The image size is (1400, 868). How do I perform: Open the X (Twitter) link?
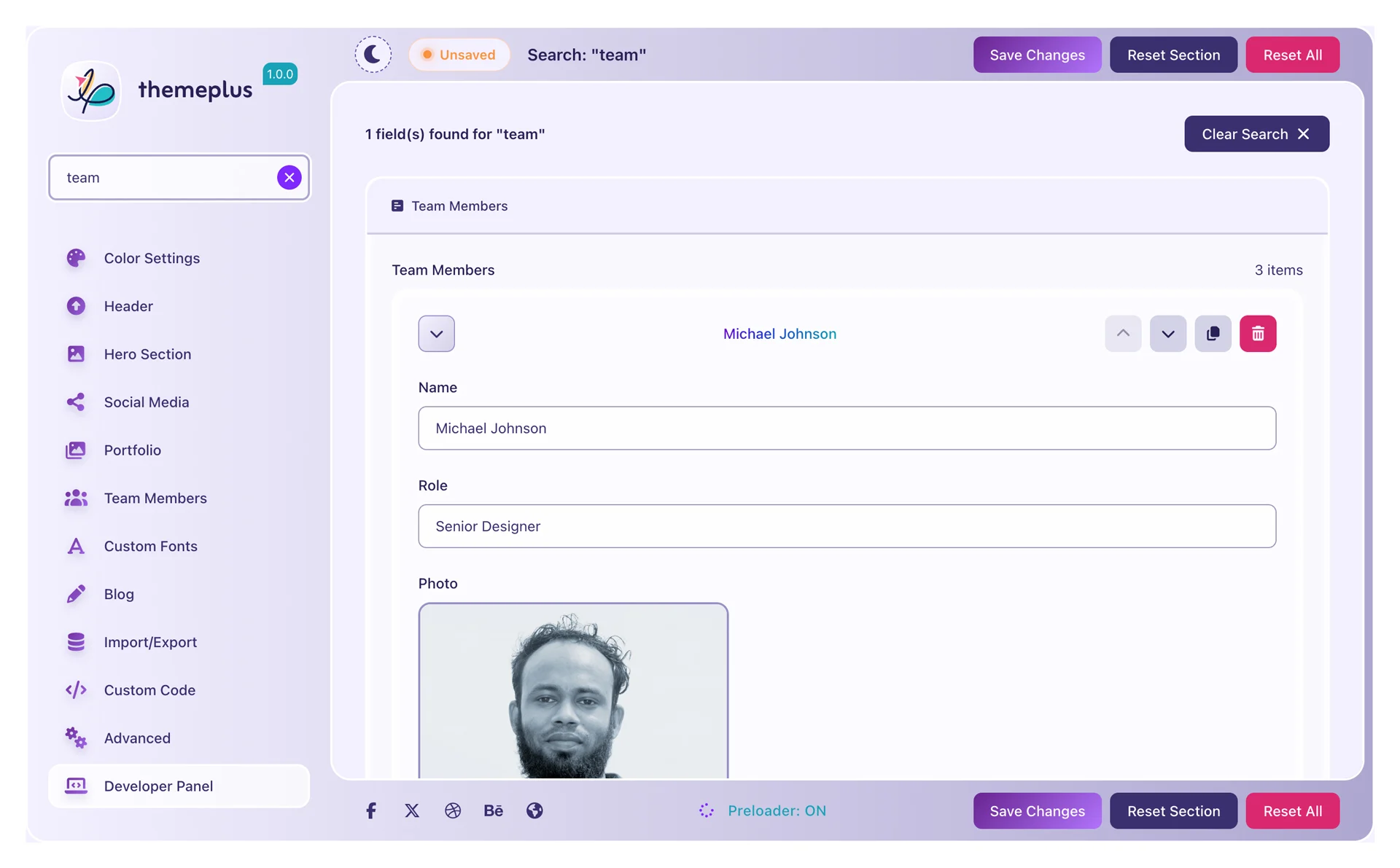412,810
